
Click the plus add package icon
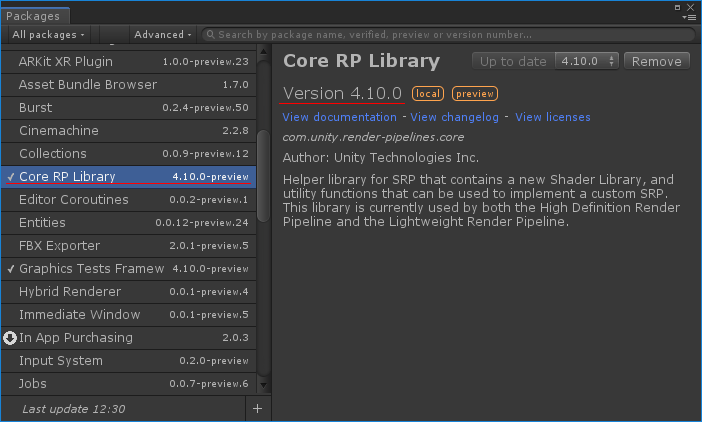click(257, 409)
